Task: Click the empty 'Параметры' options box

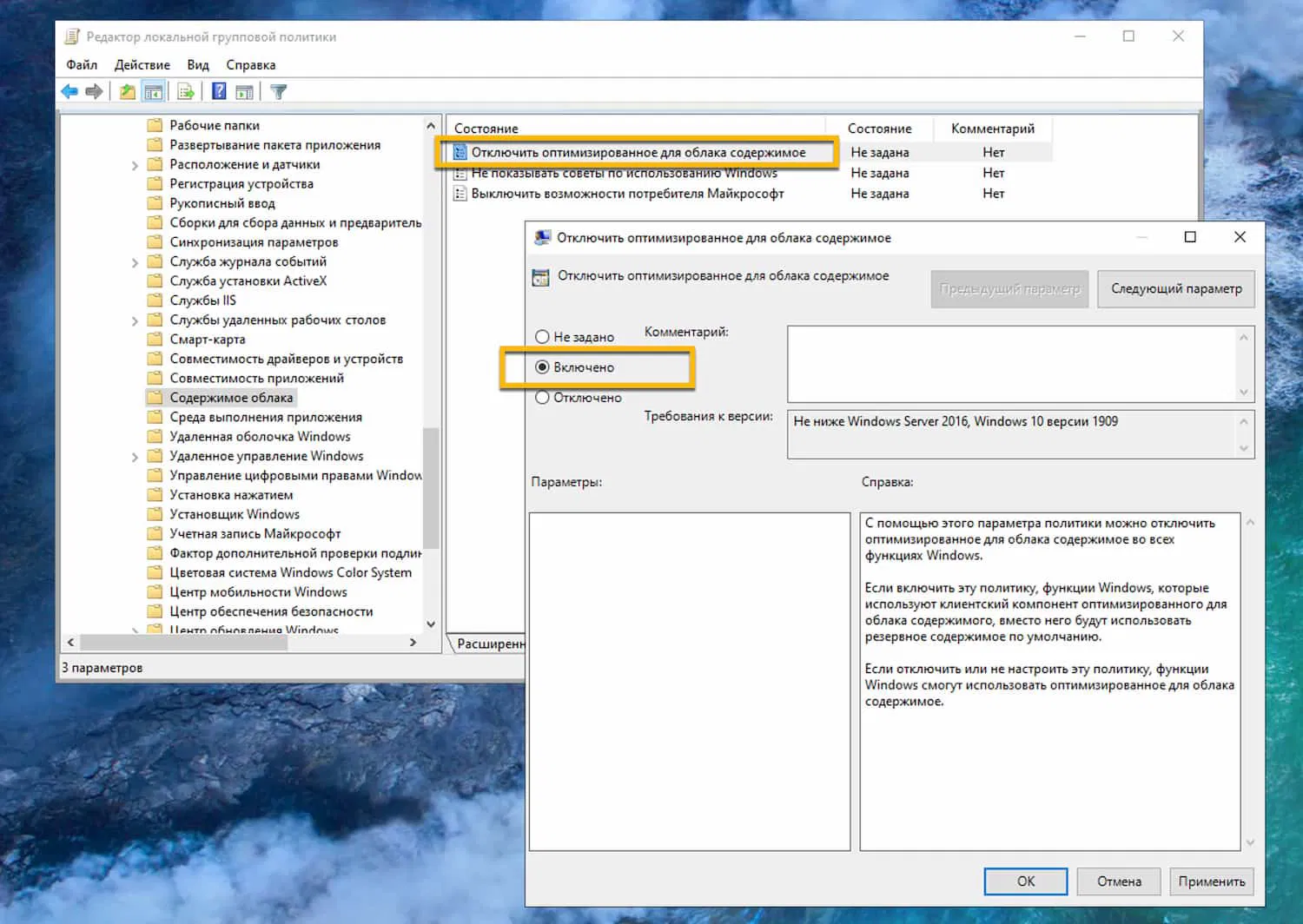Action: (x=690, y=682)
